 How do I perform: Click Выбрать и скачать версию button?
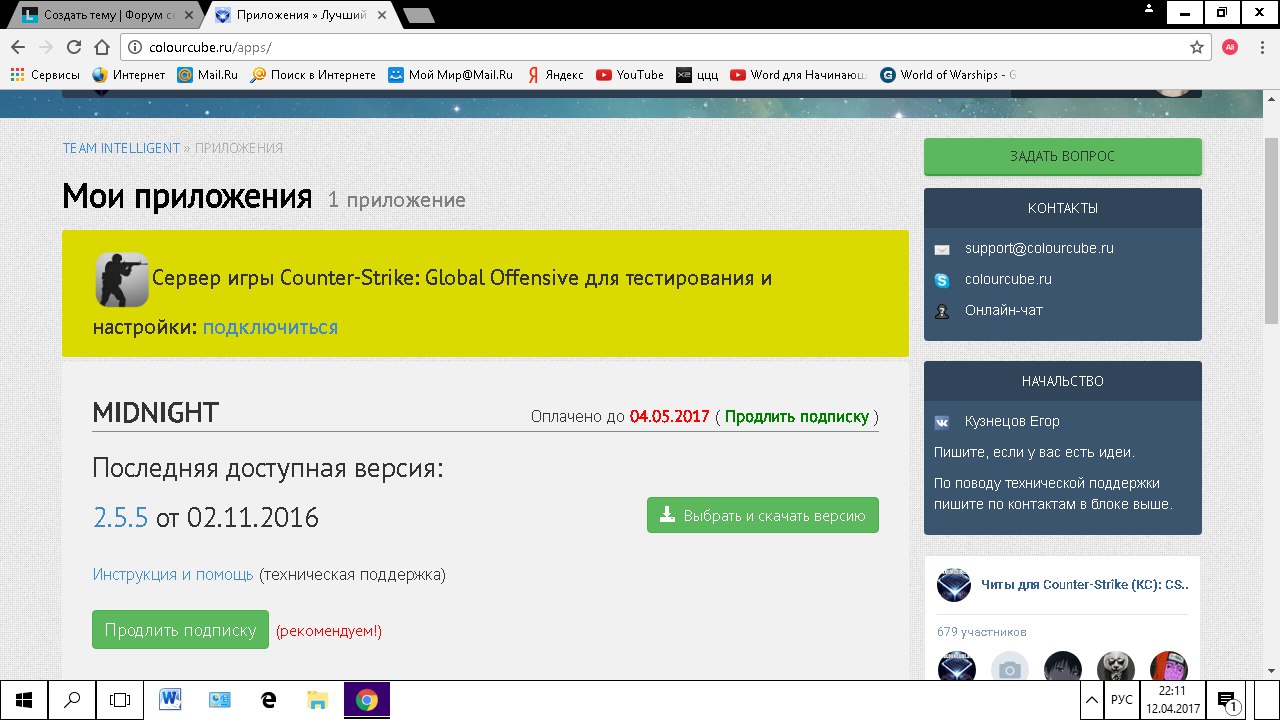pyautogui.click(x=763, y=515)
